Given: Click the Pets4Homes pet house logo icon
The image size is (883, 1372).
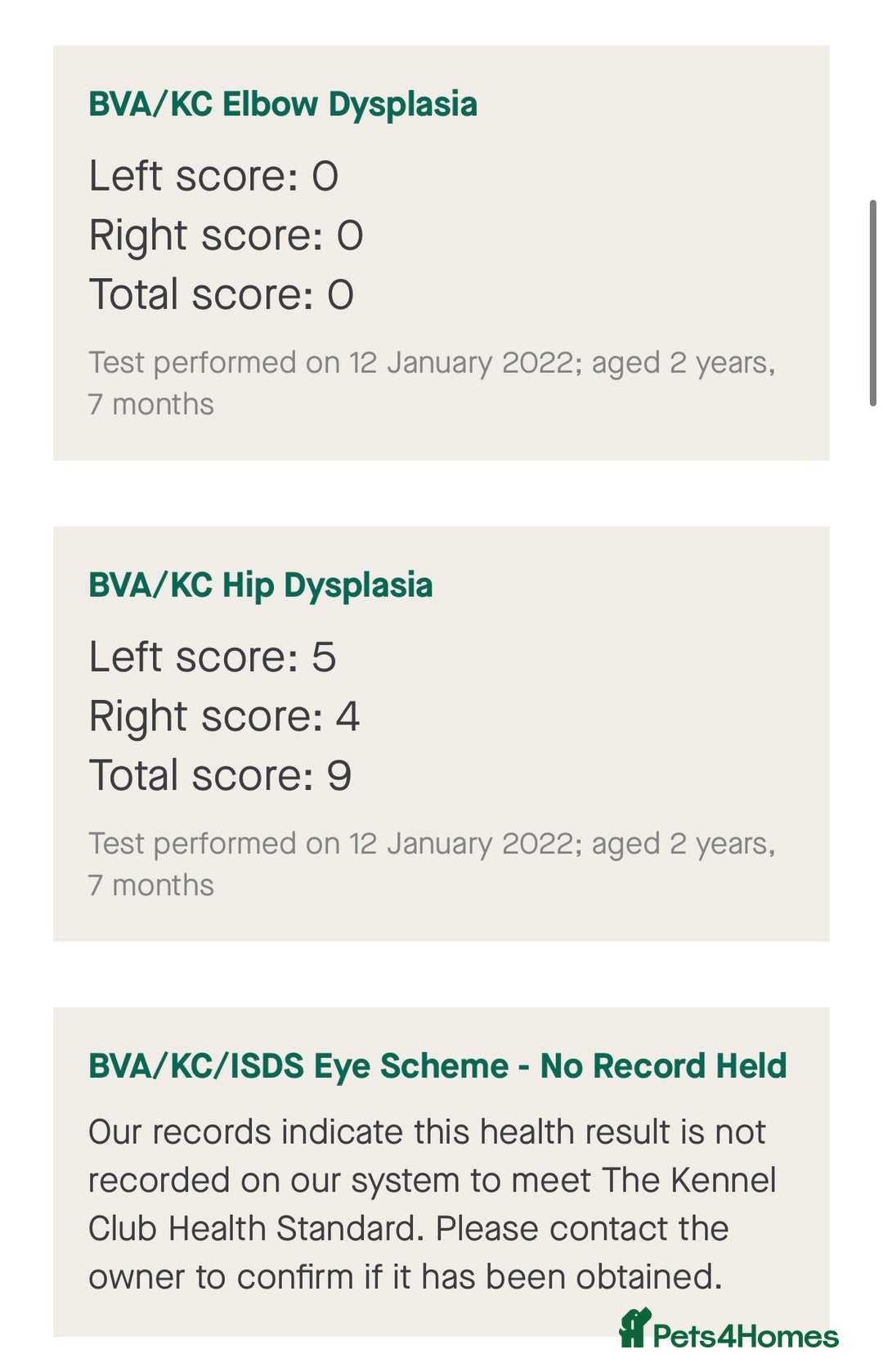Looking at the screenshot, I should click(634, 1328).
